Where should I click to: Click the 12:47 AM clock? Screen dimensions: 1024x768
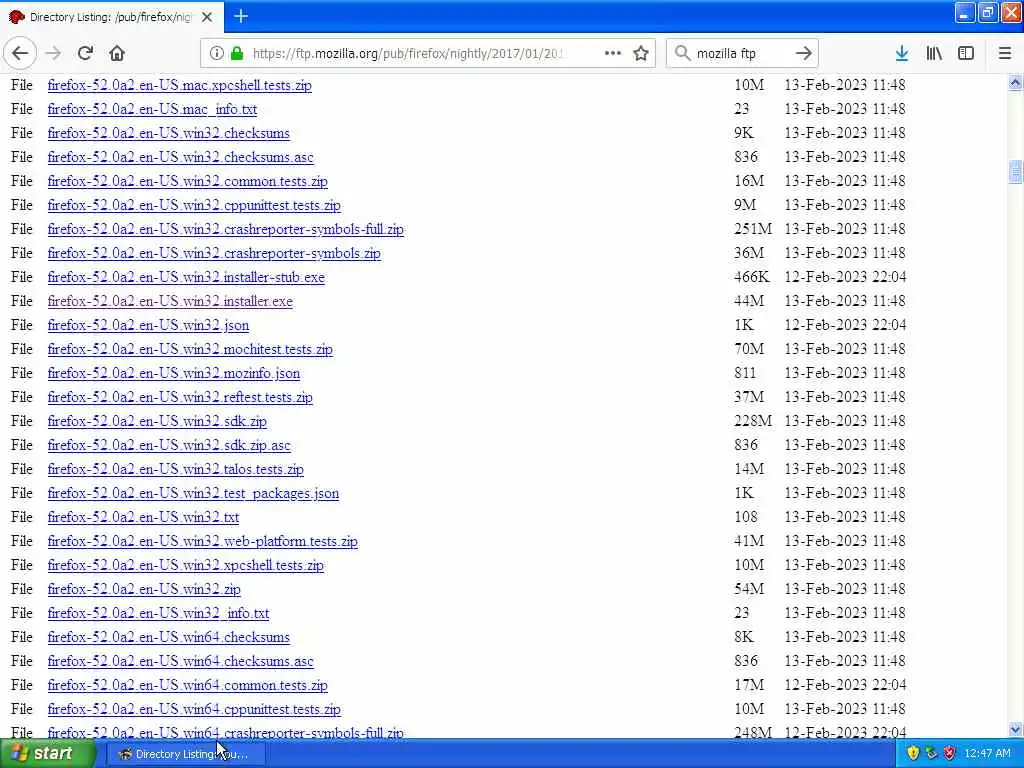(x=987, y=754)
